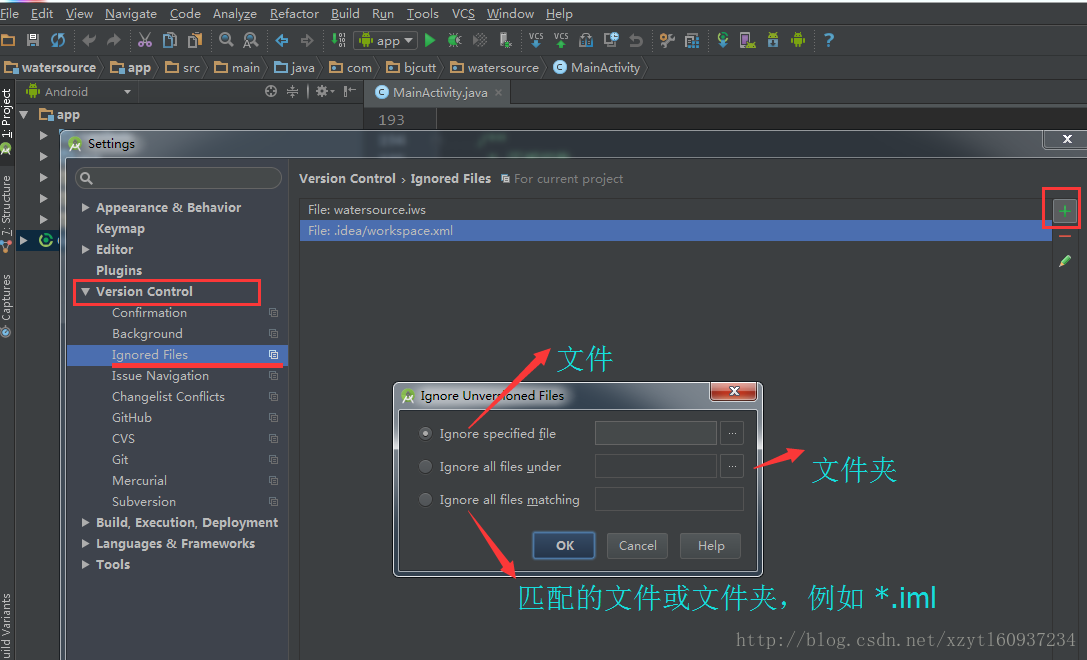Image resolution: width=1087 pixels, height=660 pixels.
Task: Click the Synchronize refresh icon
Action: (58, 40)
